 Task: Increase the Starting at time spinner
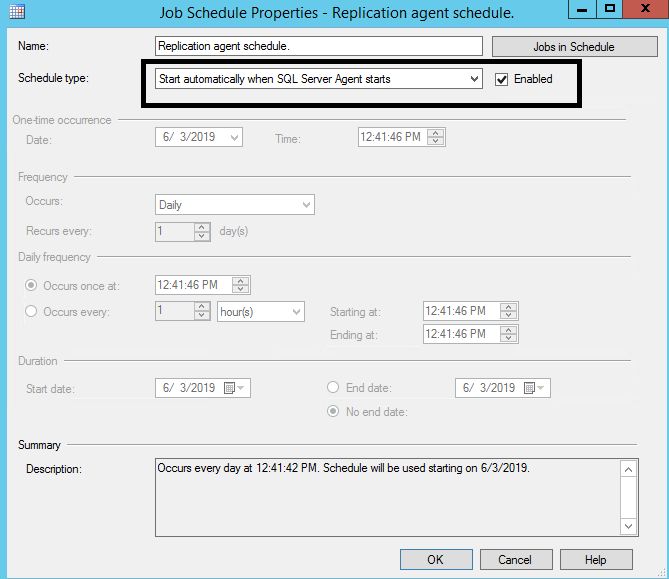(x=509, y=307)
